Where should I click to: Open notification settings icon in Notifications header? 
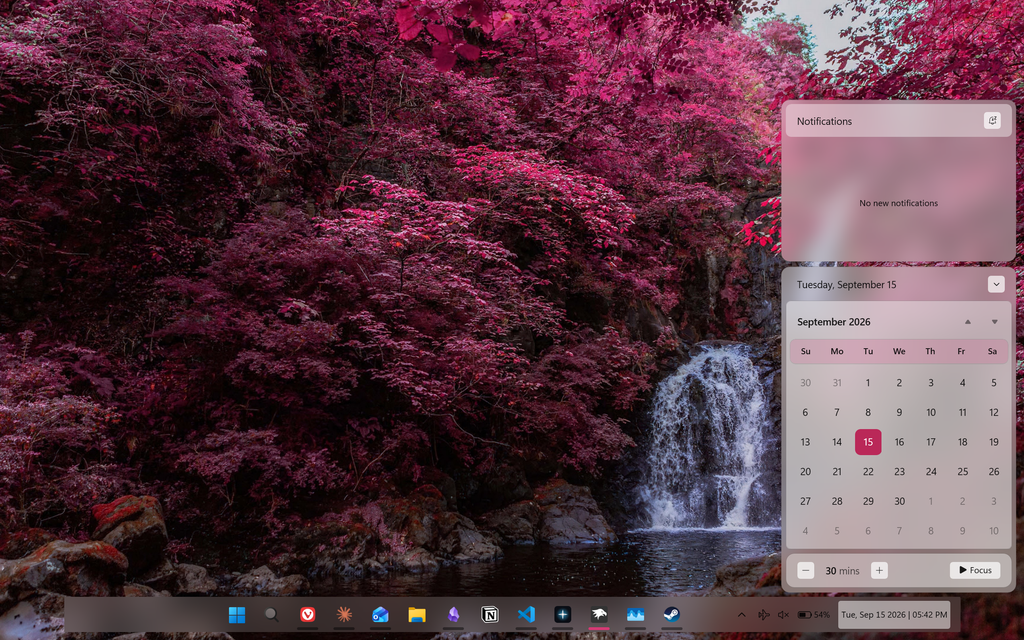[992, 121]
